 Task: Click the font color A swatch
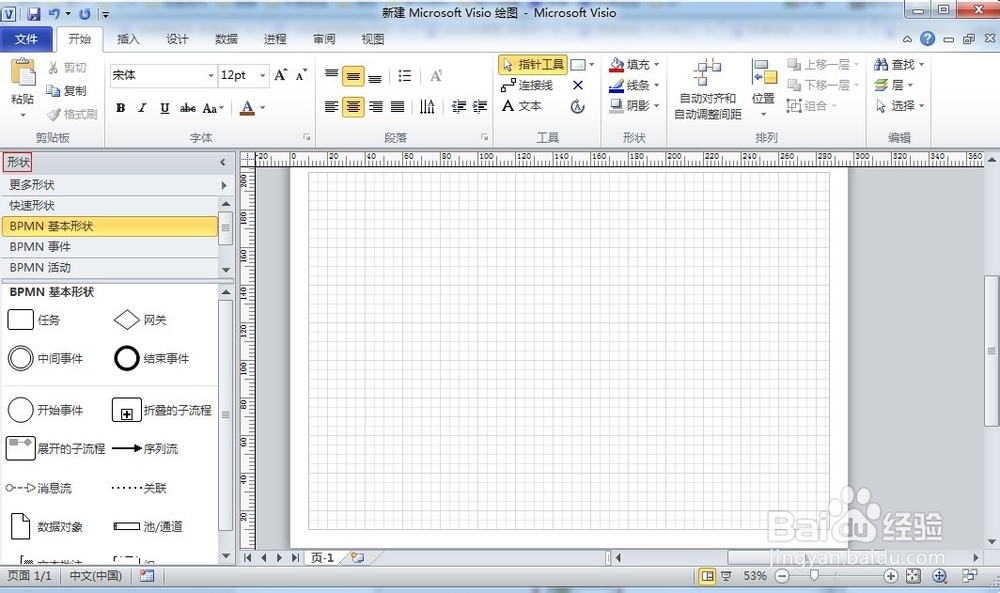pos(247,108)
